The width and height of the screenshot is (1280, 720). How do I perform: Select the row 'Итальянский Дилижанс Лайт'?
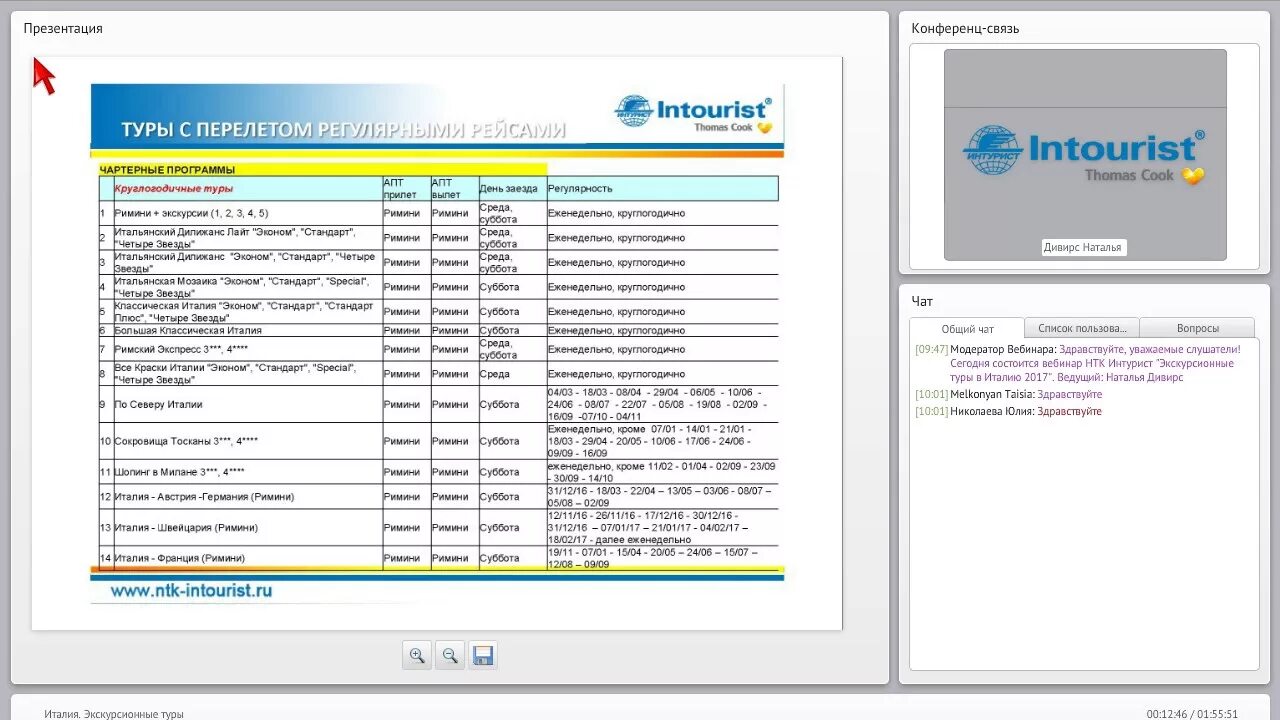(438, 238)
